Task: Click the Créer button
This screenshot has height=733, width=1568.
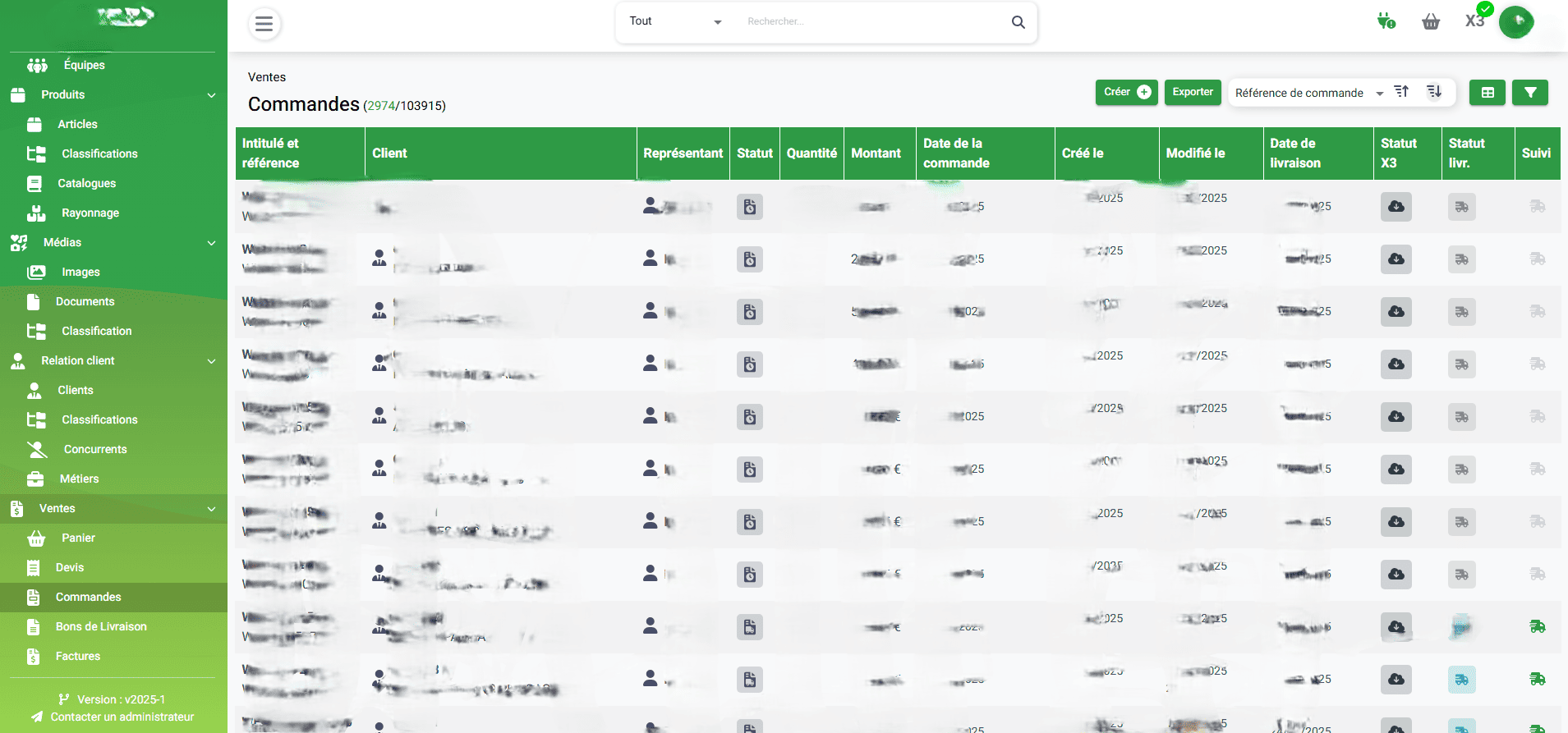Action: point(1126,92)
